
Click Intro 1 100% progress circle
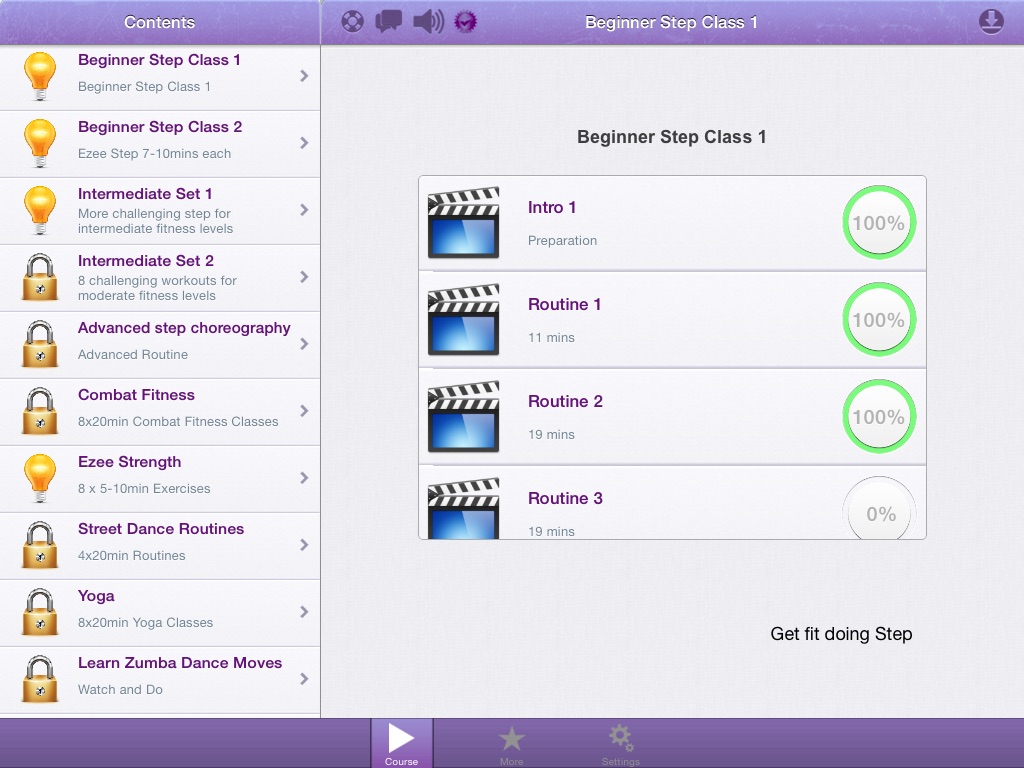point(879,223)
